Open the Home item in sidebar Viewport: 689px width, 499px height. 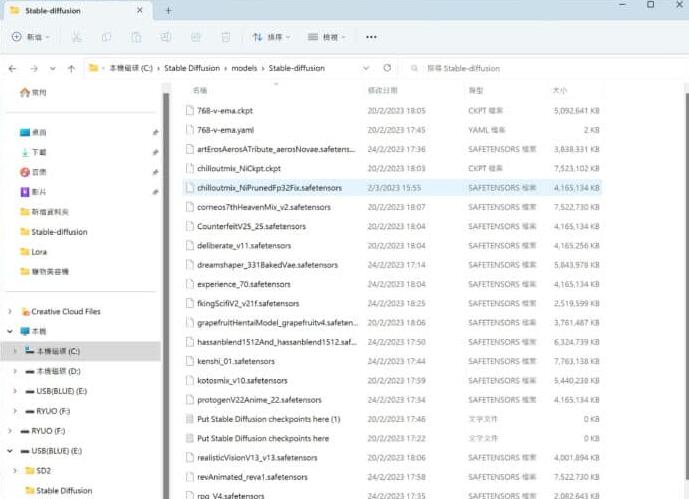tap(33, 92)
